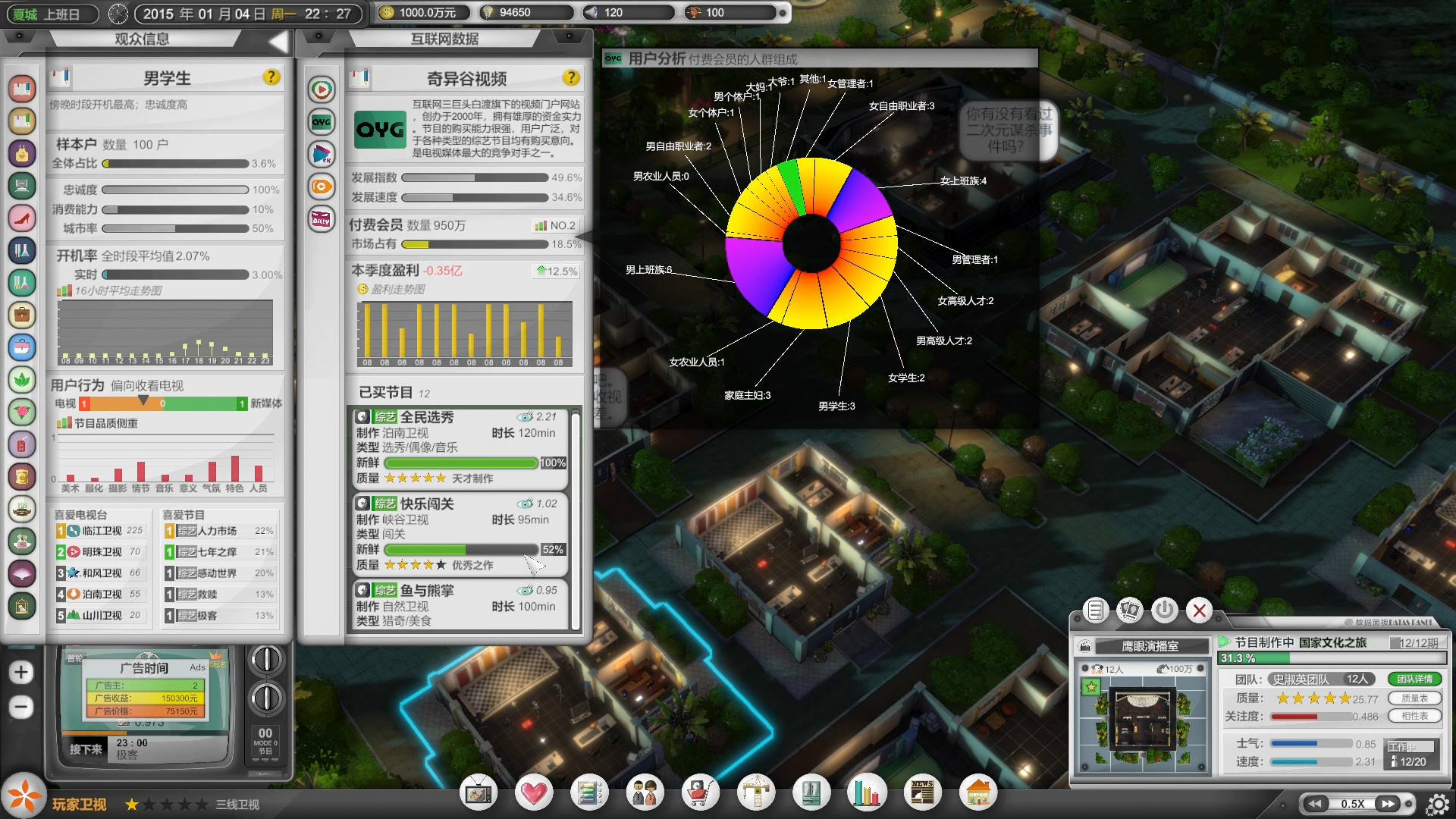Click fast-forward on game speed control

(x=1387, y=804)
